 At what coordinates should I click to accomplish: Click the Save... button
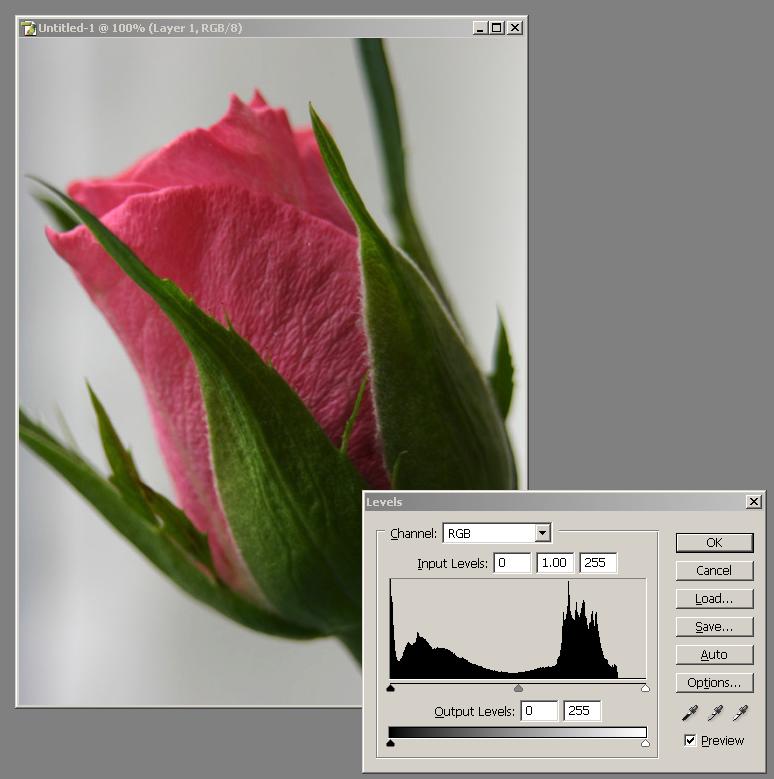[x=714, y=627]
